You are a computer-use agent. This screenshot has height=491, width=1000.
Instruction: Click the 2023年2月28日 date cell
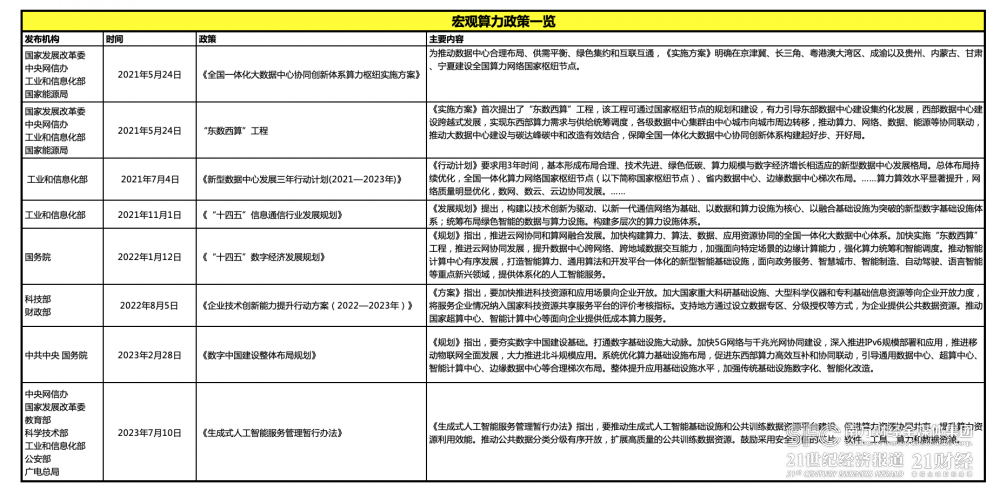point(150,354)
